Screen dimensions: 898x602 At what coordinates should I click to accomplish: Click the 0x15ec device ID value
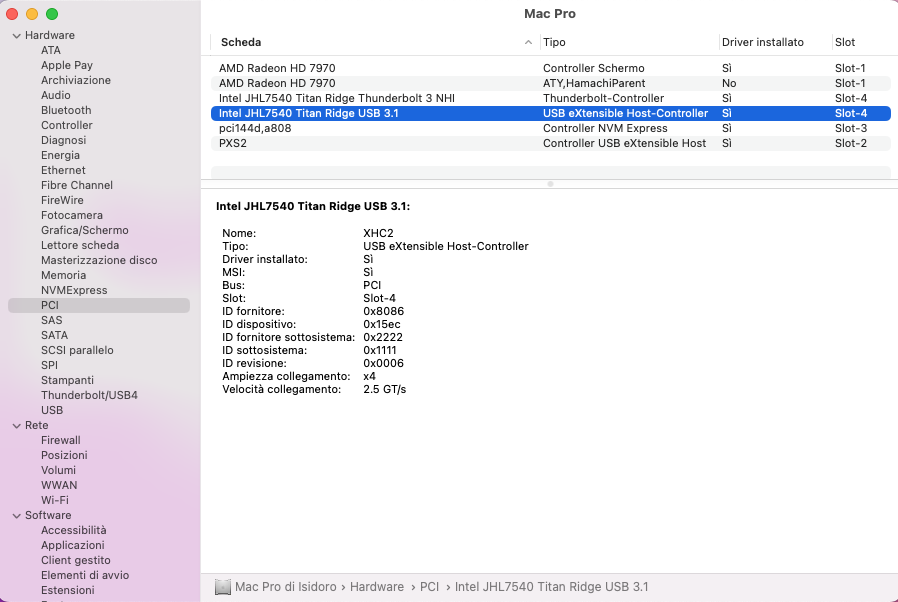(381, 324)
